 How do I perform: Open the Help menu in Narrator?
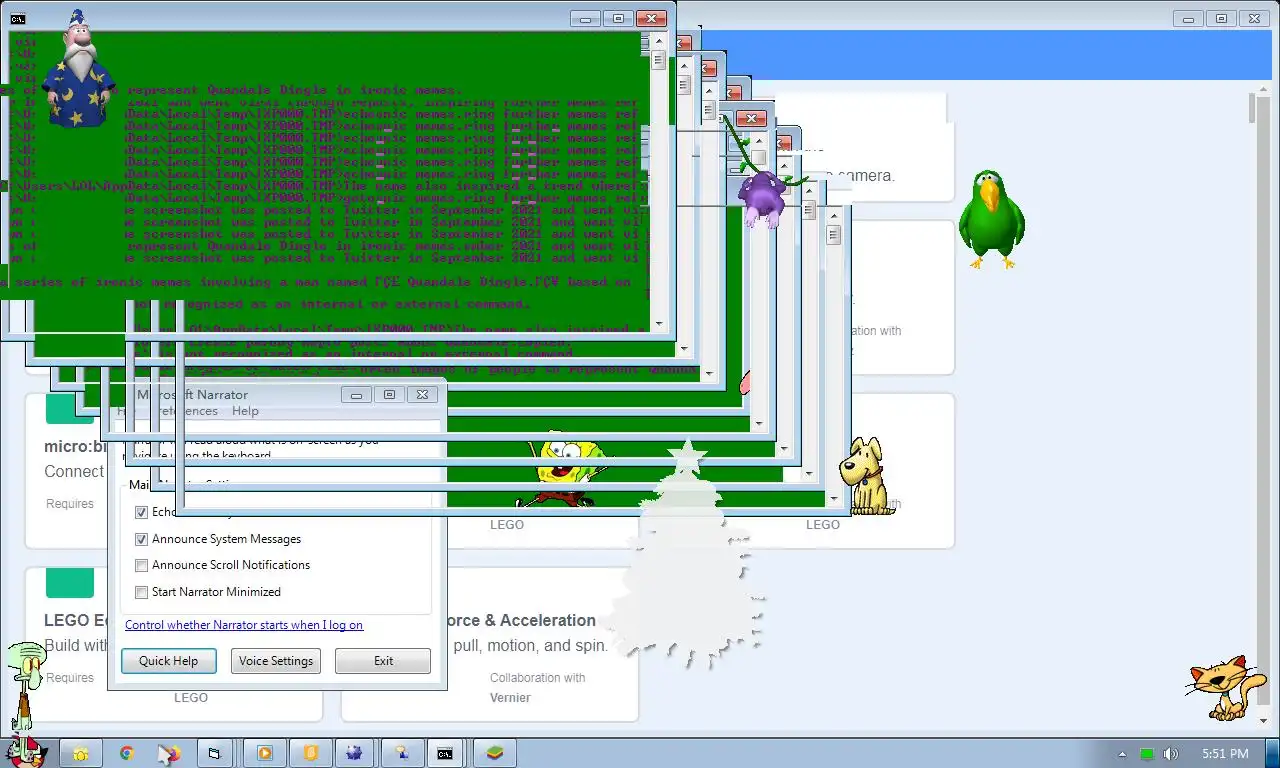pyautogui.click(x=245, y=411)
